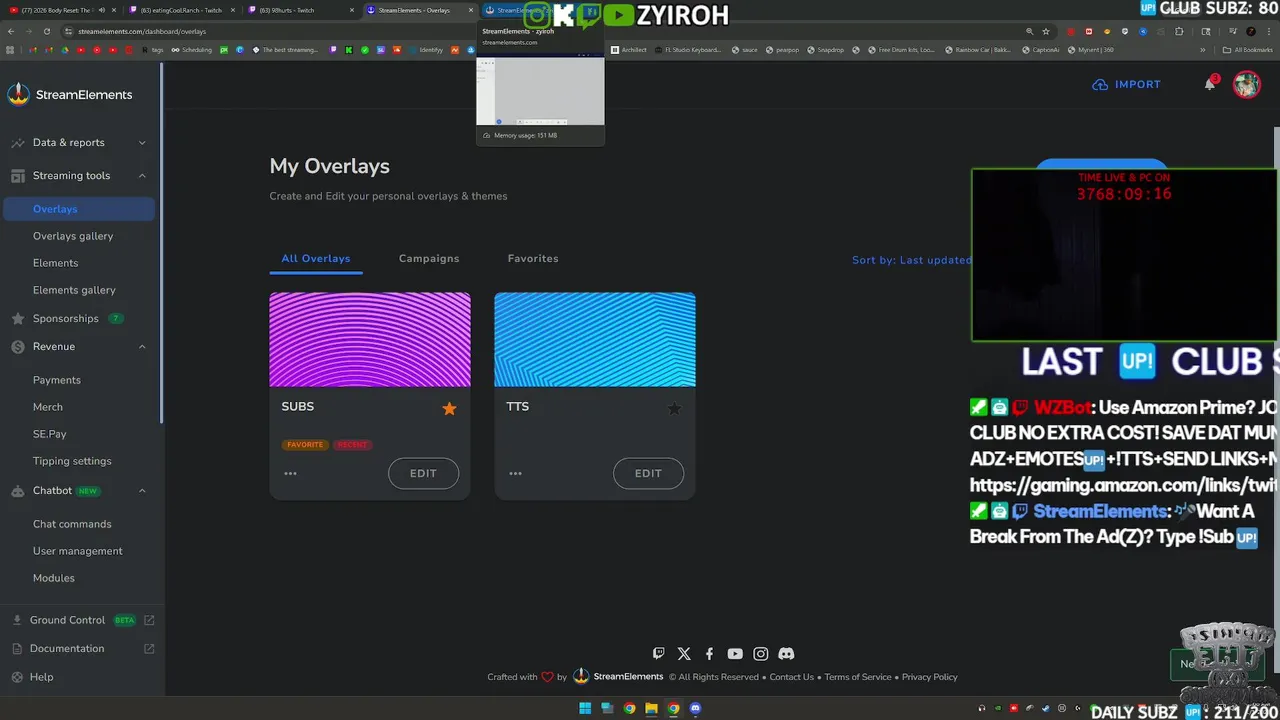
Task: Open Sponsorships in sidebar
Action: click(66, 319)
